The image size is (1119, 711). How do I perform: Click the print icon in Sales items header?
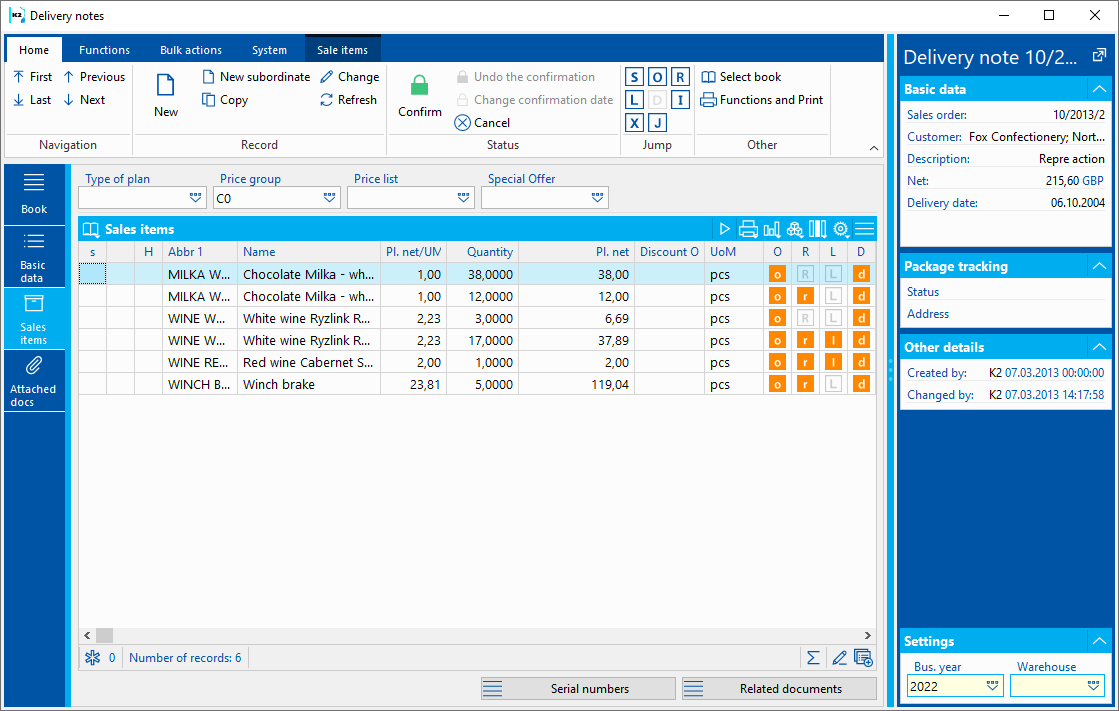click(x=748, y=229)
